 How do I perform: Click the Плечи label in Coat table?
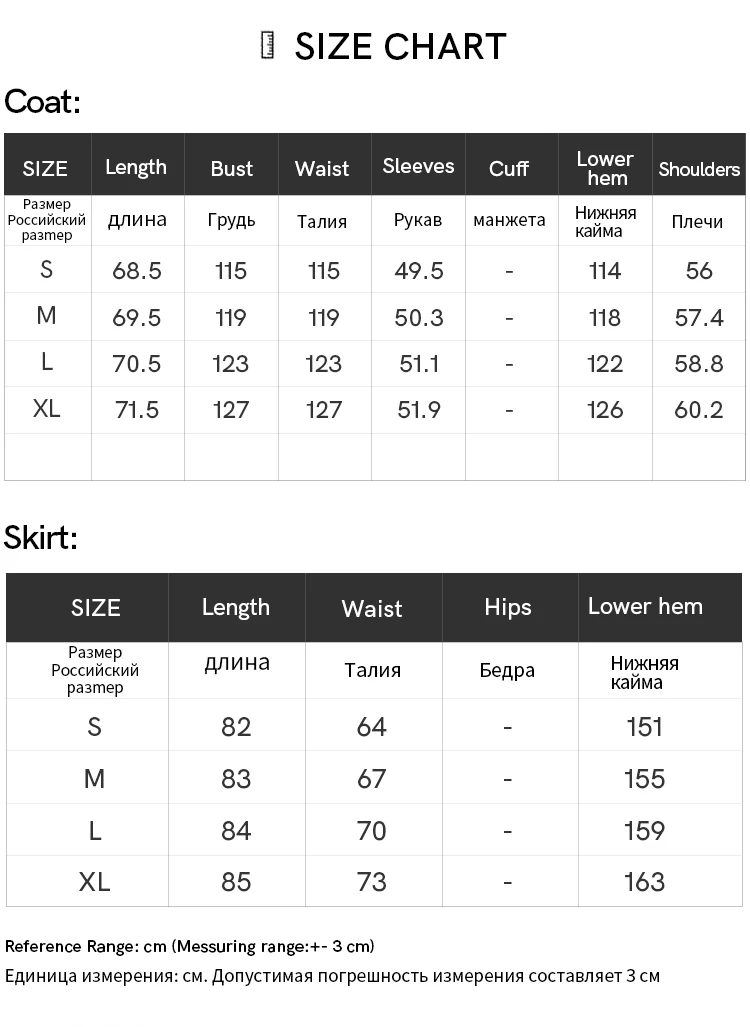(x=697, y=221)
